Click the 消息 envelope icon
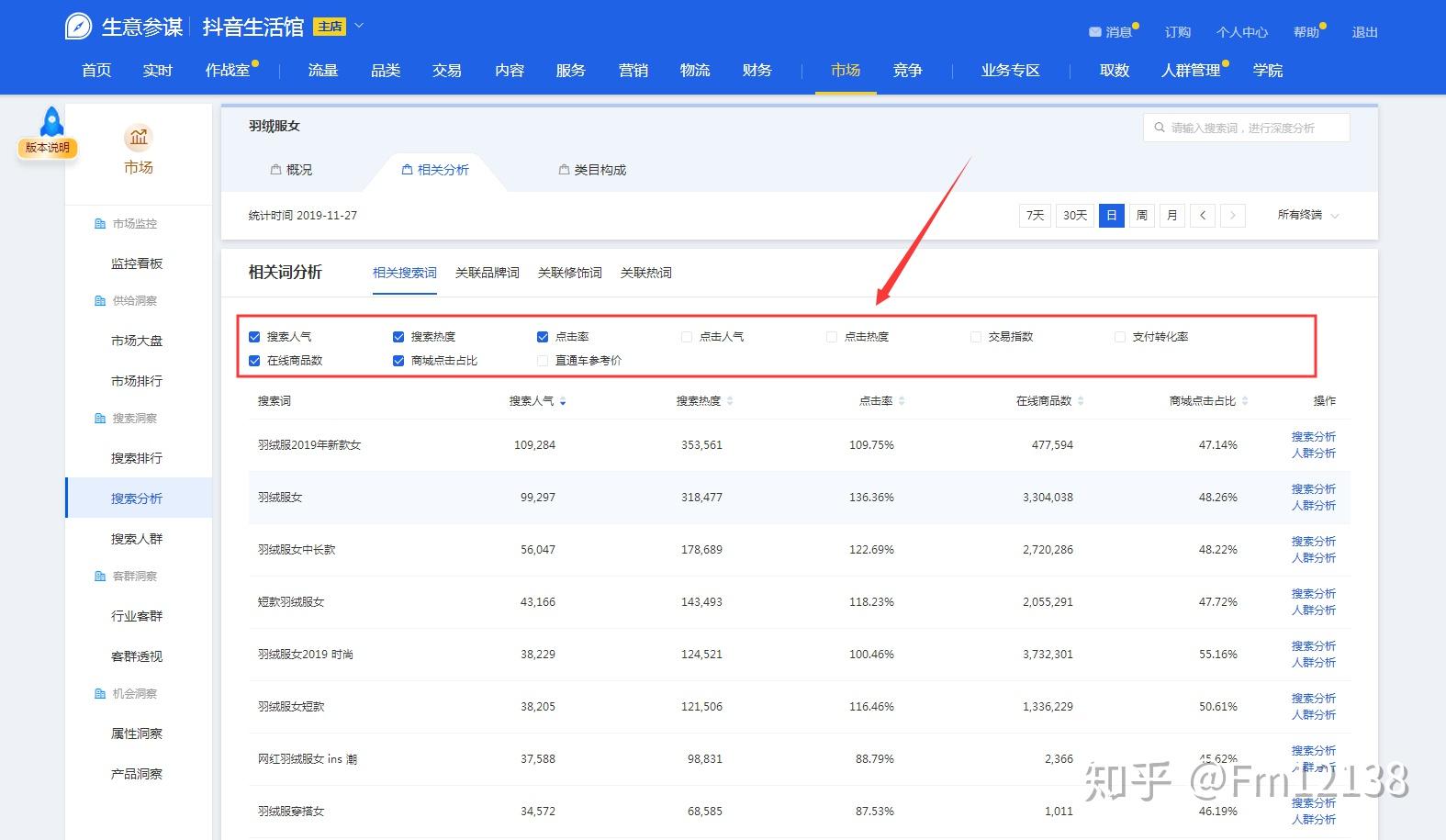This screenshot has width=1446, height=840. pos(1095,32)
